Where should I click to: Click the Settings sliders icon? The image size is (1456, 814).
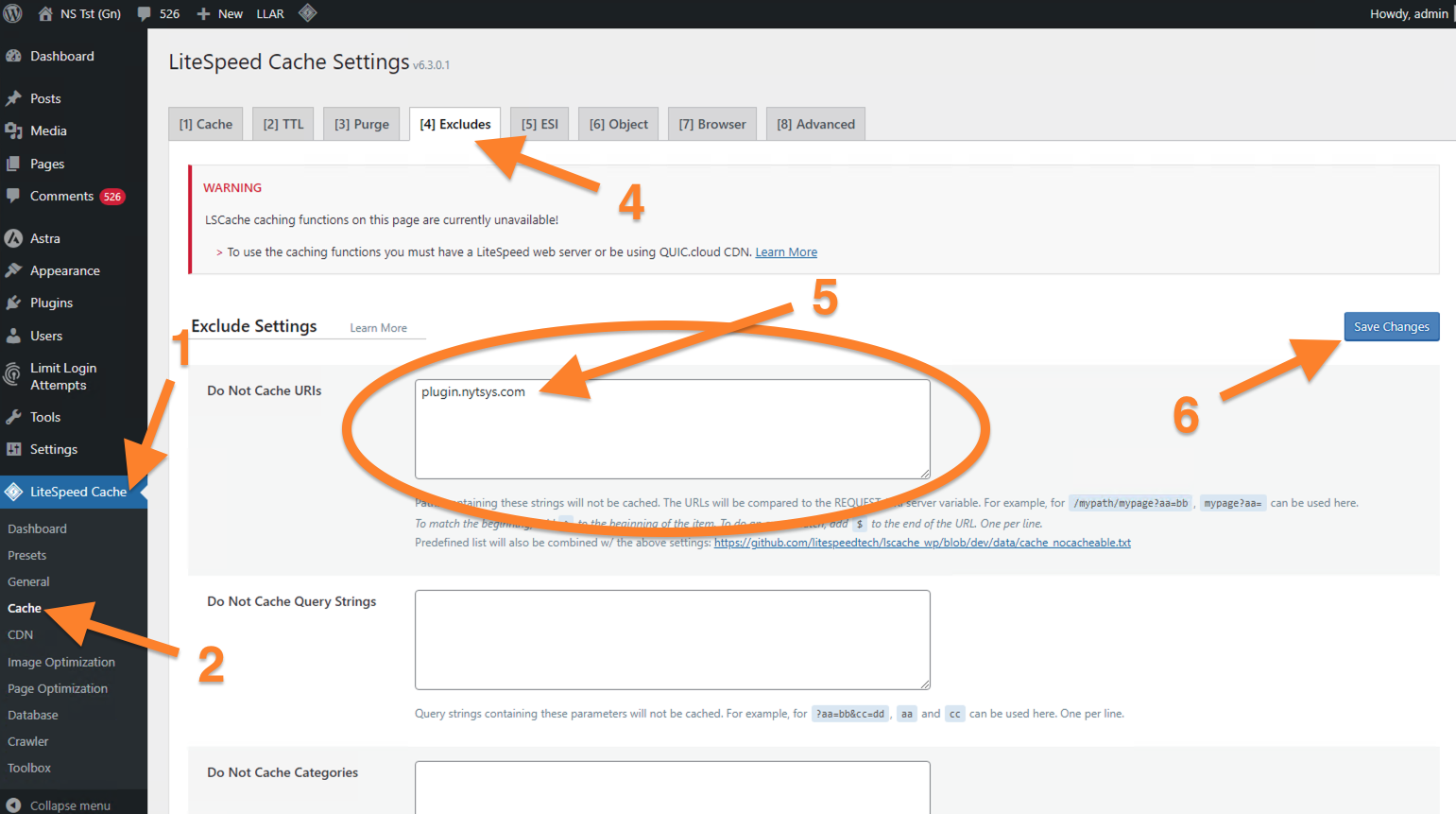[x=13, y=449]
